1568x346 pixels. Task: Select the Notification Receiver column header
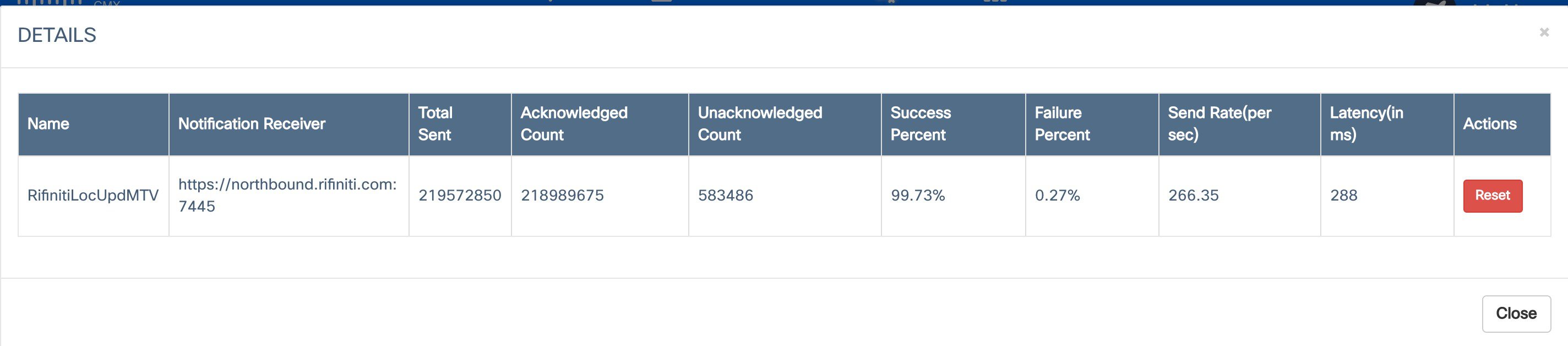[x=252, y=123]
